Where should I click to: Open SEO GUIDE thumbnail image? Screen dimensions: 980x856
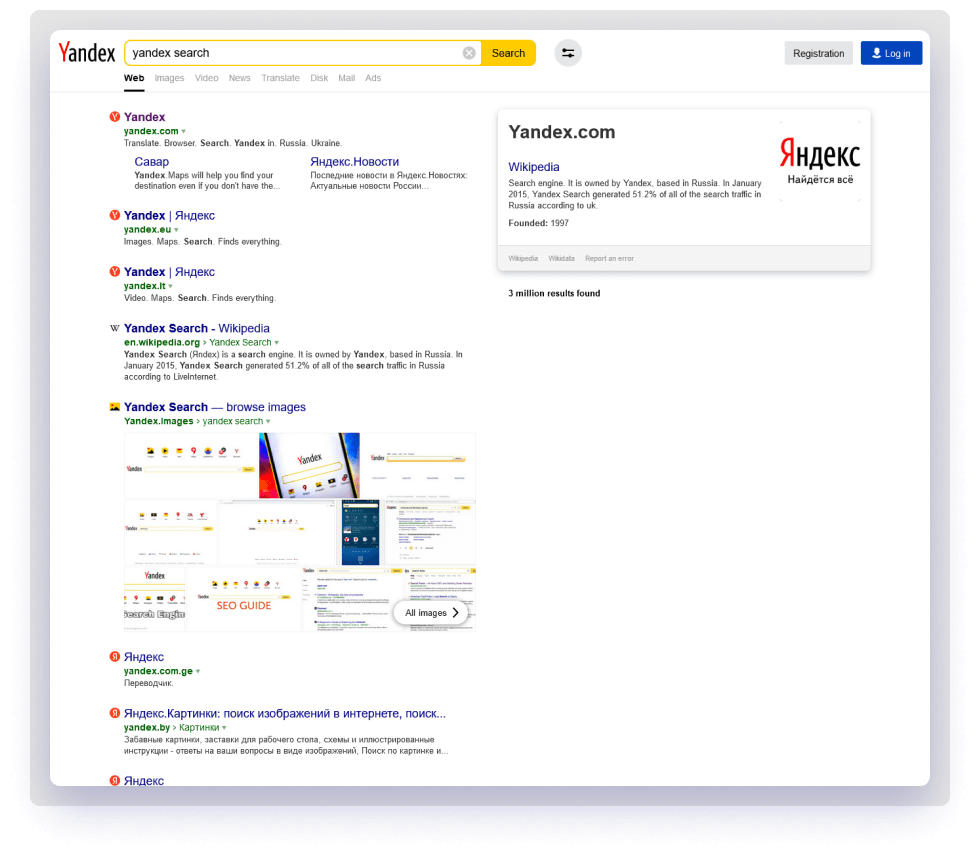tap(244, 599)
